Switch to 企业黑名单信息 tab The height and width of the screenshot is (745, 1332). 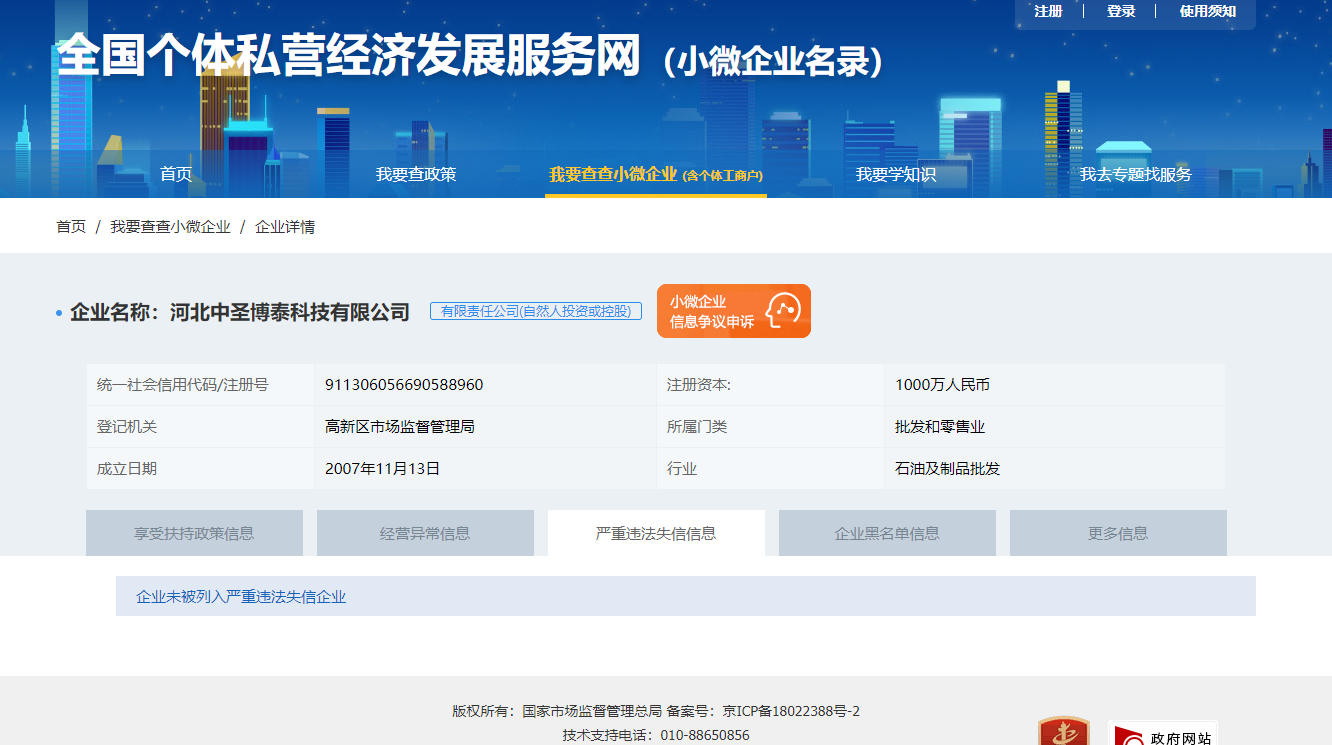pos(887,533)
